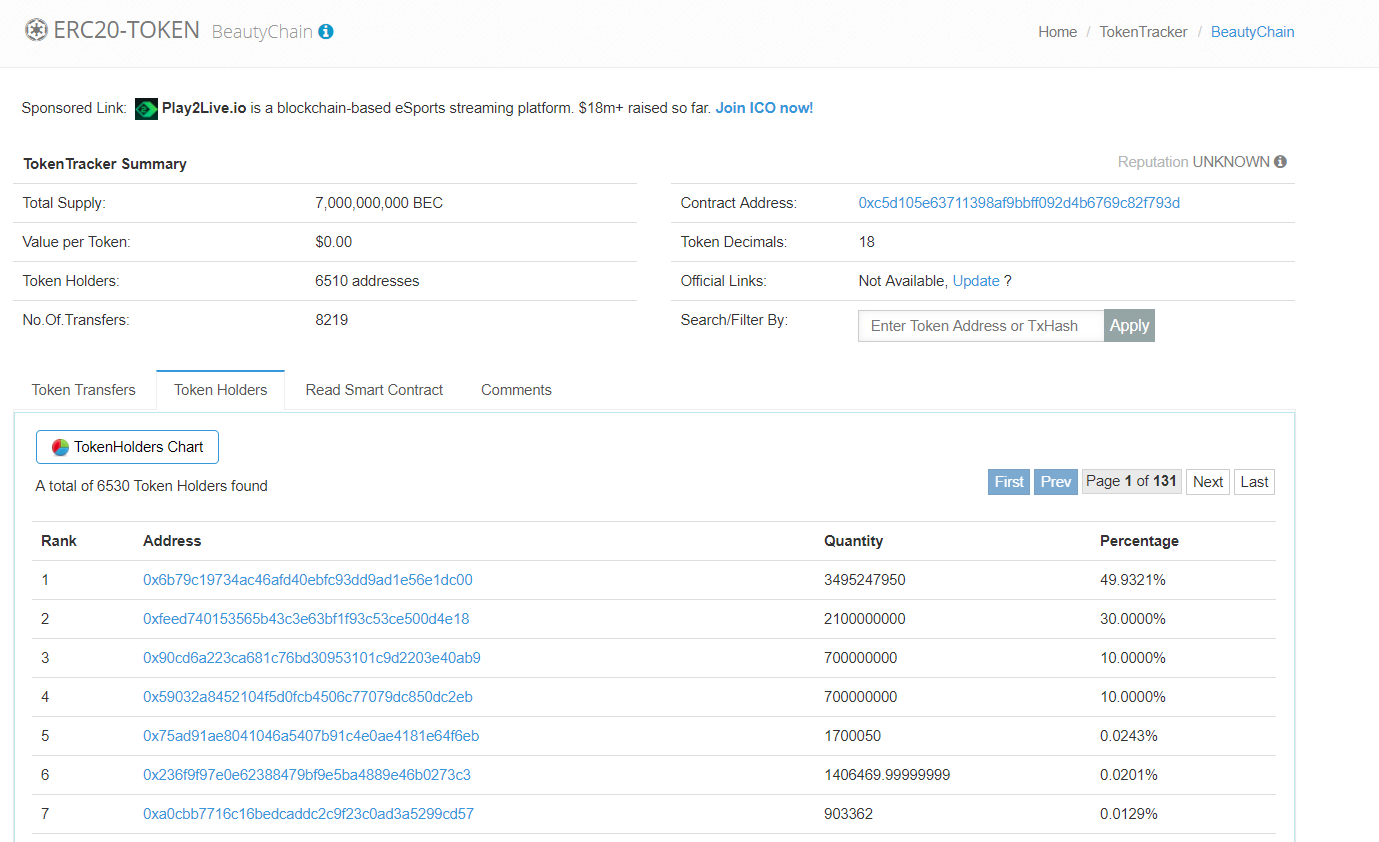The width and height of the screenshot is (1379, 842).
Task: Click the Play2Live.io sponsor logo
Action: pos(146,108)
